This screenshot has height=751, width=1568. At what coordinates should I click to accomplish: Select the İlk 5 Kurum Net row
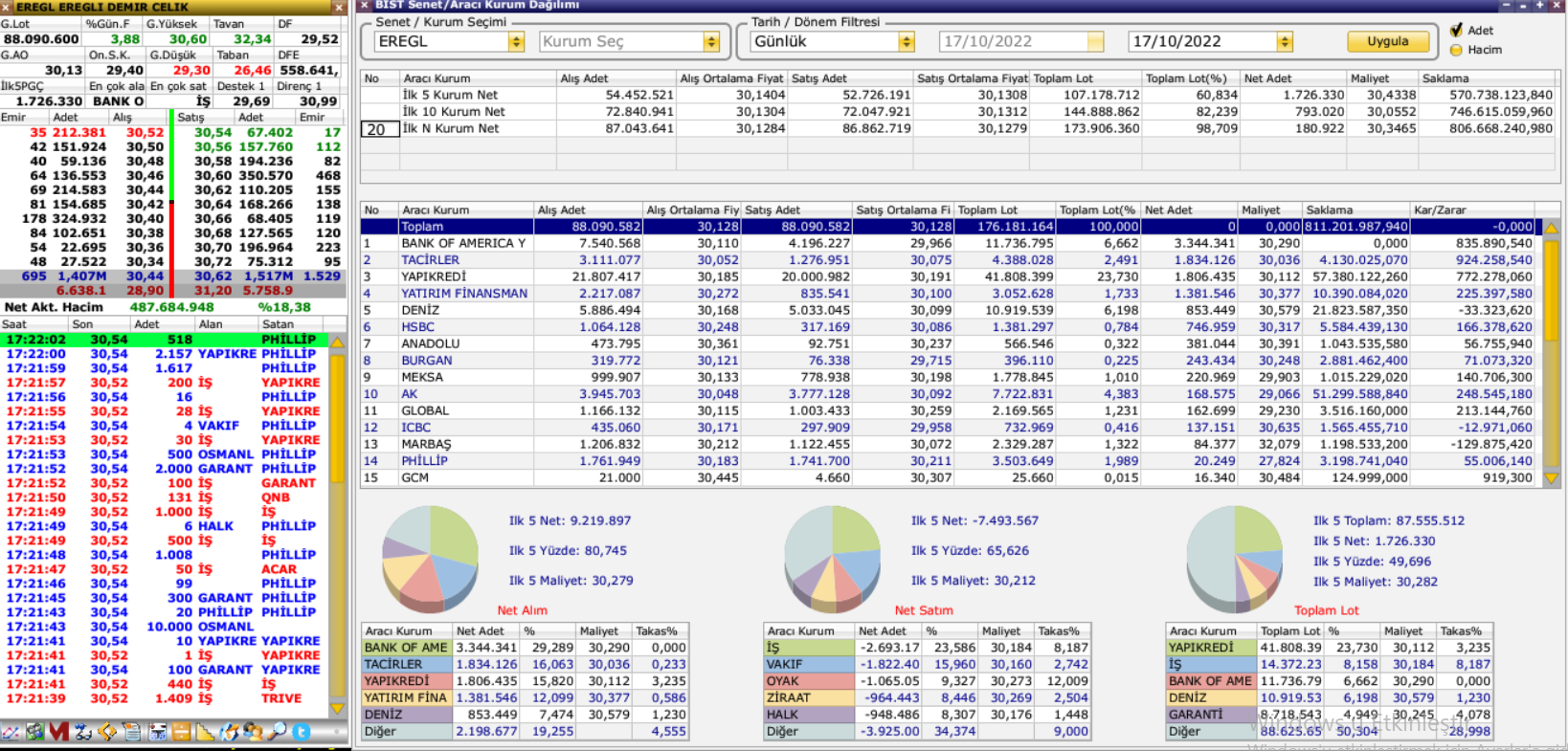point(958,95)
